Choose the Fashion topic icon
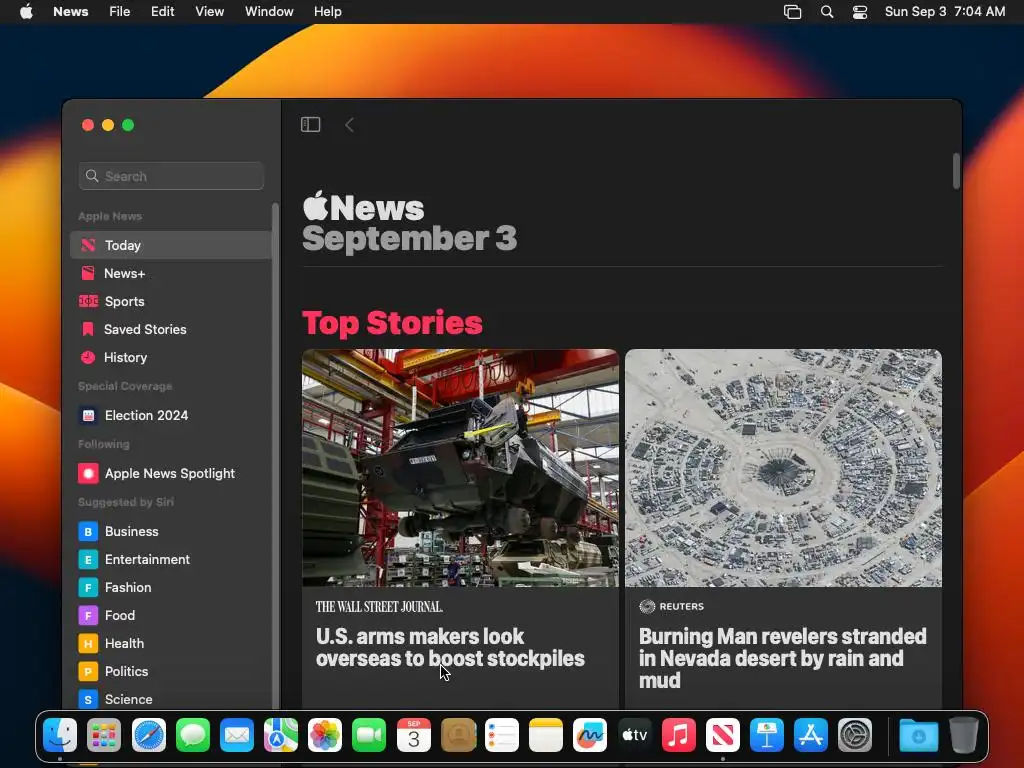This screenshot has height=768, width=1024. coord(88,587)
